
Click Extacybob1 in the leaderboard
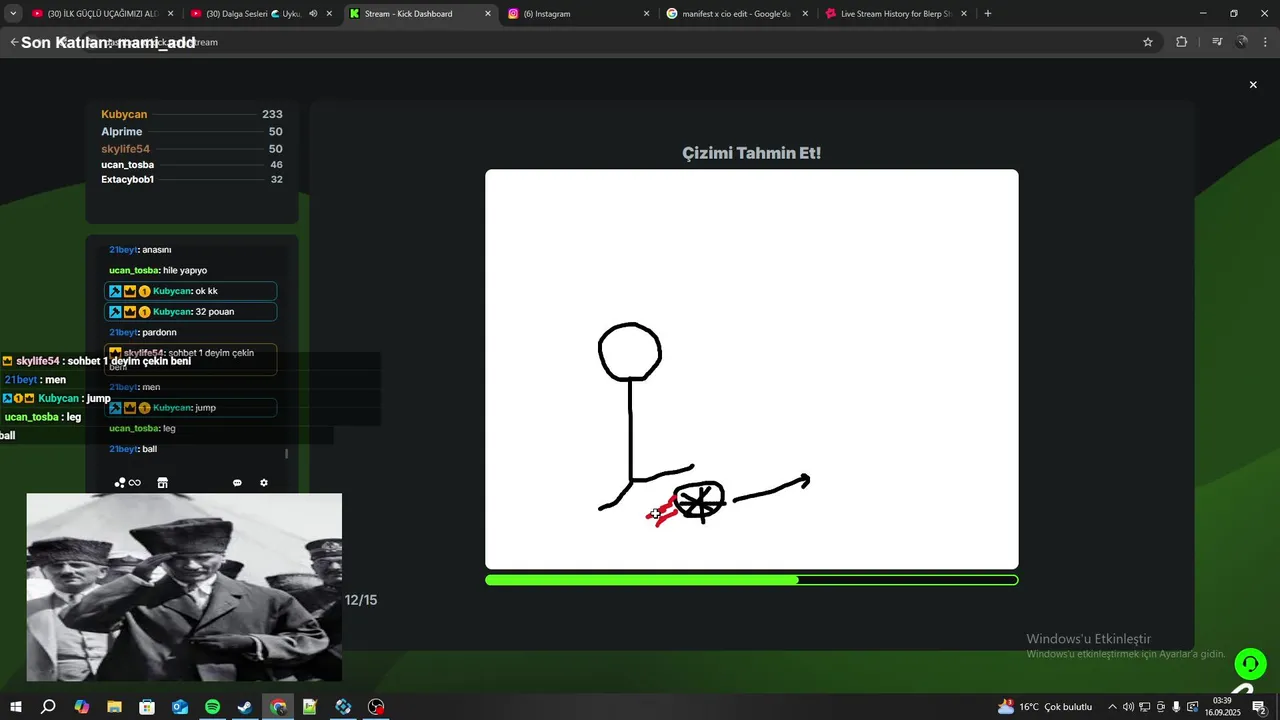128,180
